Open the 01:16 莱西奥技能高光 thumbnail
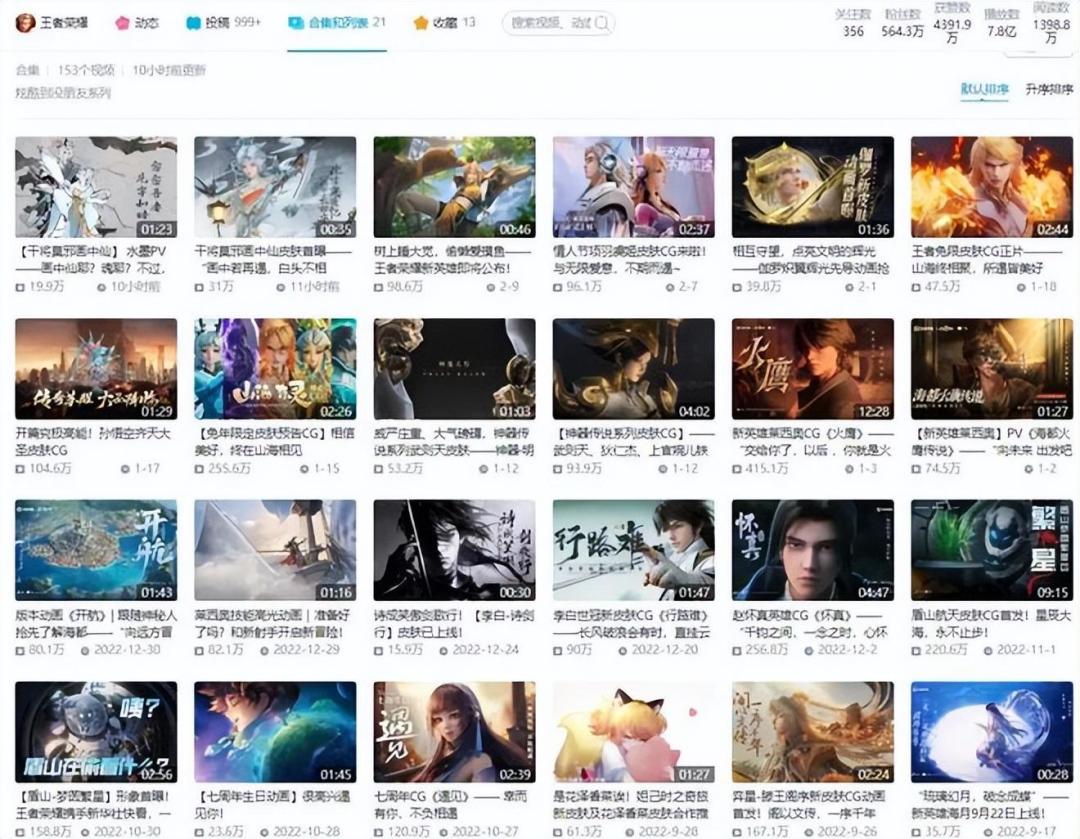This screenshot has height=839, width=1080. click(275, 550)
